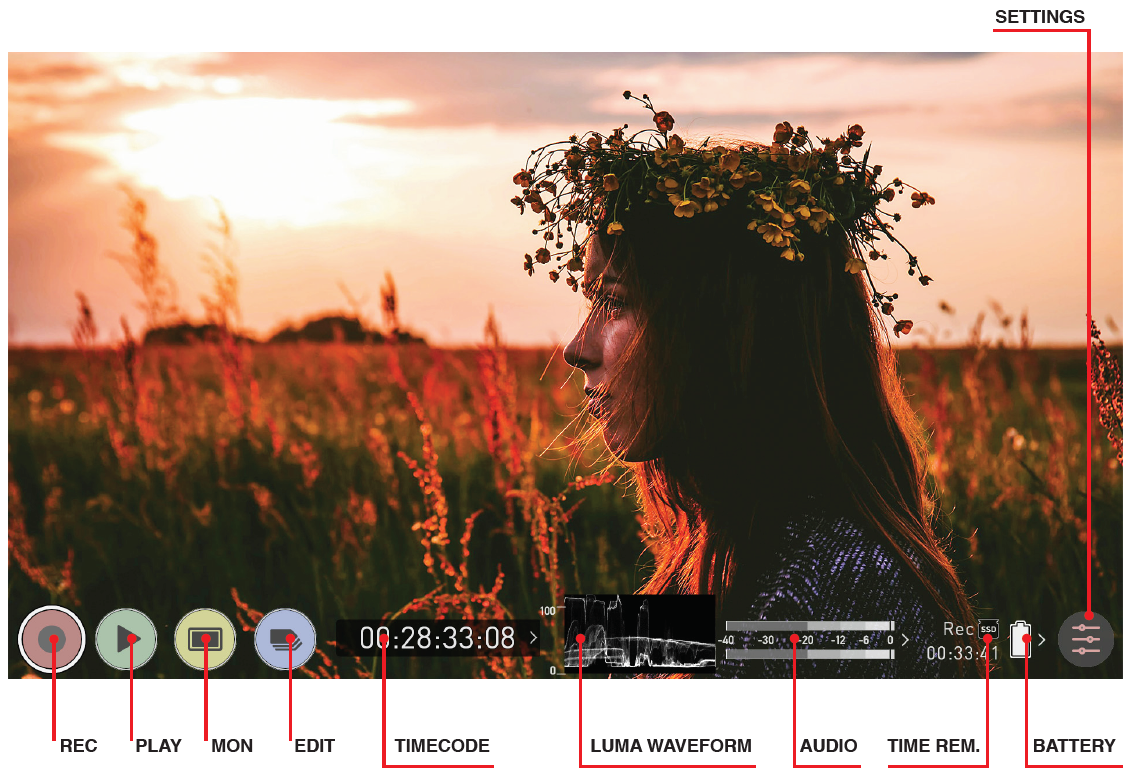Tap the battery status icon
Screen dimensions: 1134x775
click(x=1019, y=639)
